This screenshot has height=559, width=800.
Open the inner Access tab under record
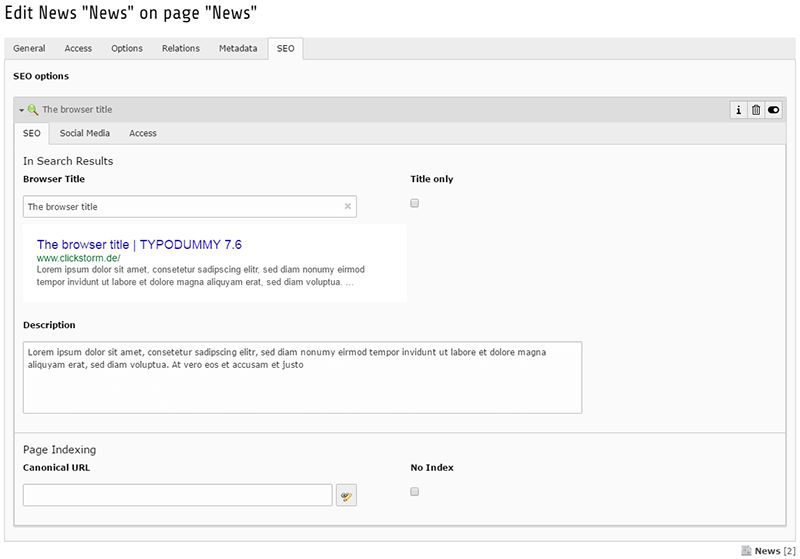[143, 133]
